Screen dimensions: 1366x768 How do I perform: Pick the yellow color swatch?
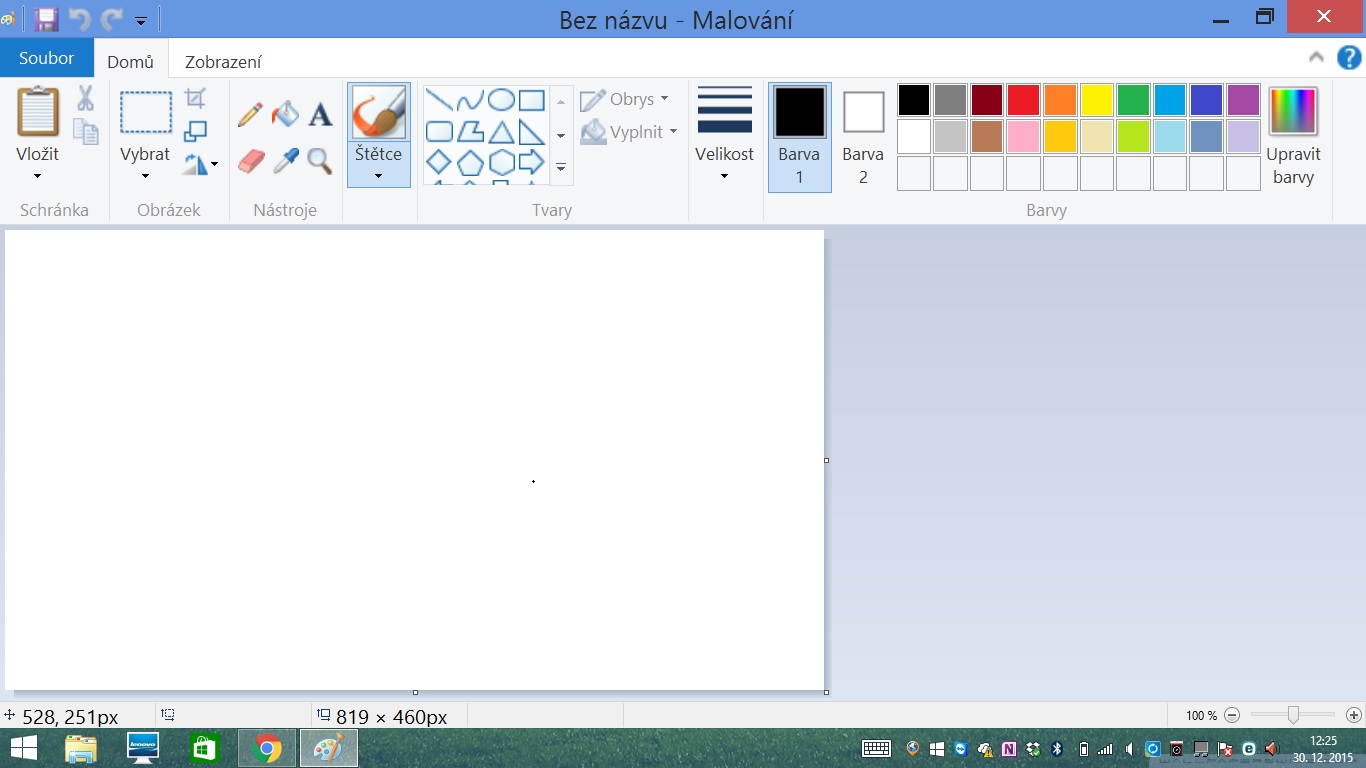pyautogui.click(x=1097, y=100)
